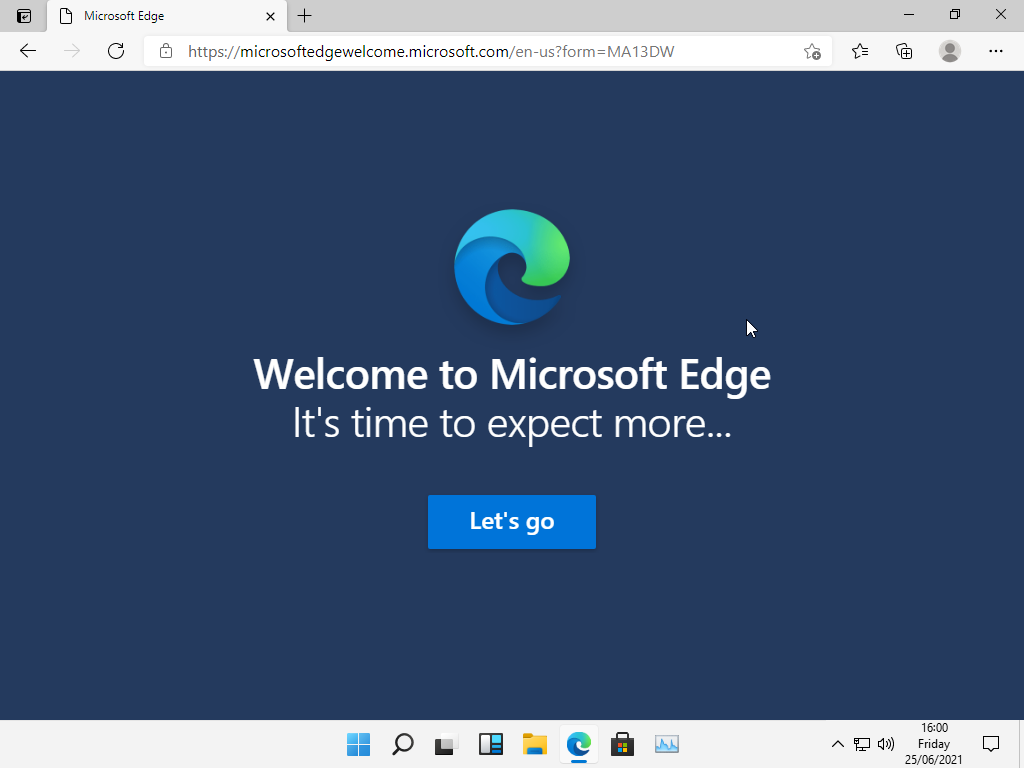The image size is (1024, 768).
Task: View site information lock icon
Action: pos(166,51)
